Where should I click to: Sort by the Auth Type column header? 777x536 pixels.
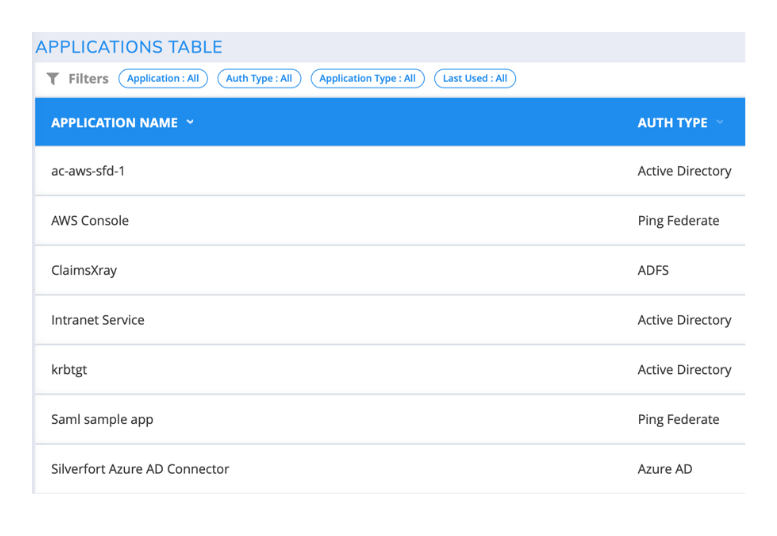pos(672,123)
